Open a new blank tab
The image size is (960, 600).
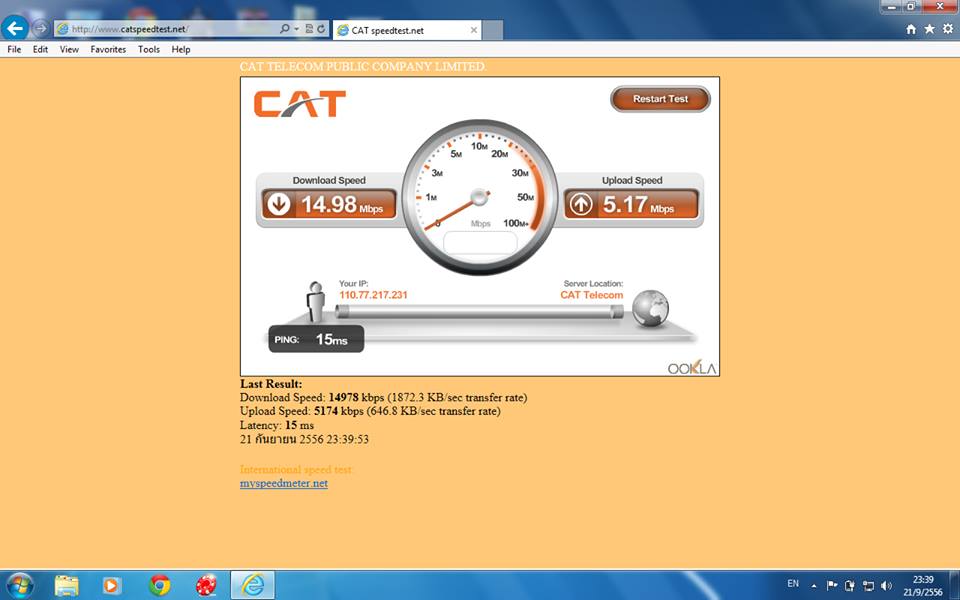click(493, 30)
